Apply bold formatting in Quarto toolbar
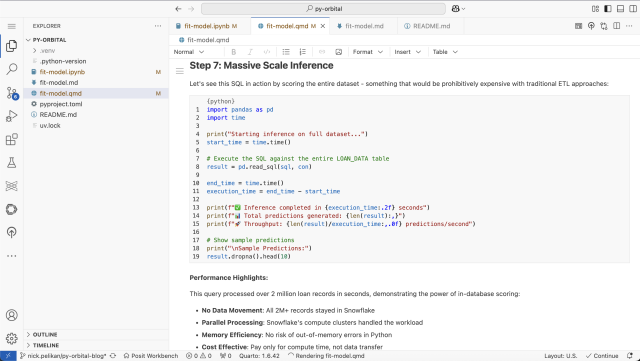Viewport: 640px width, 361px height. tap(233, 52)
